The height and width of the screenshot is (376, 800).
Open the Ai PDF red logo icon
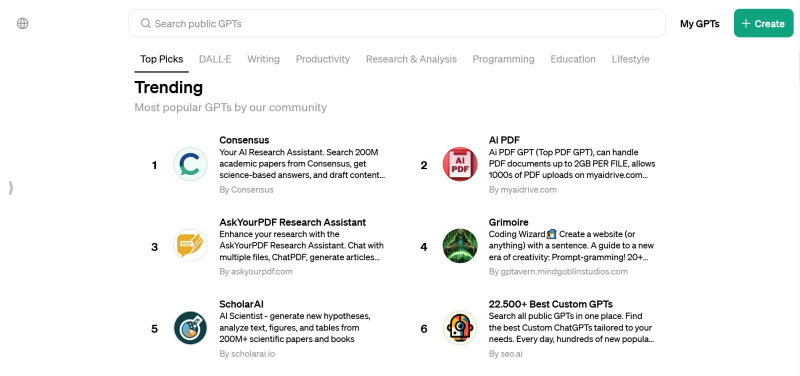coord(460,164)
